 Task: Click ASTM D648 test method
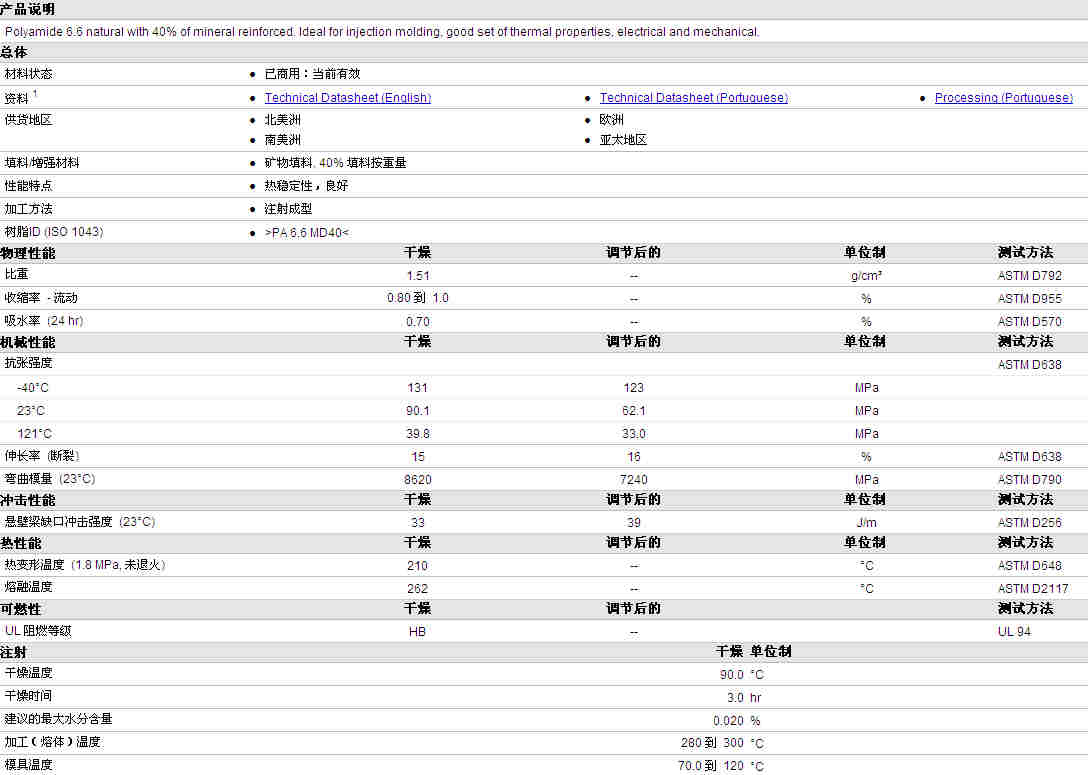1030,565
